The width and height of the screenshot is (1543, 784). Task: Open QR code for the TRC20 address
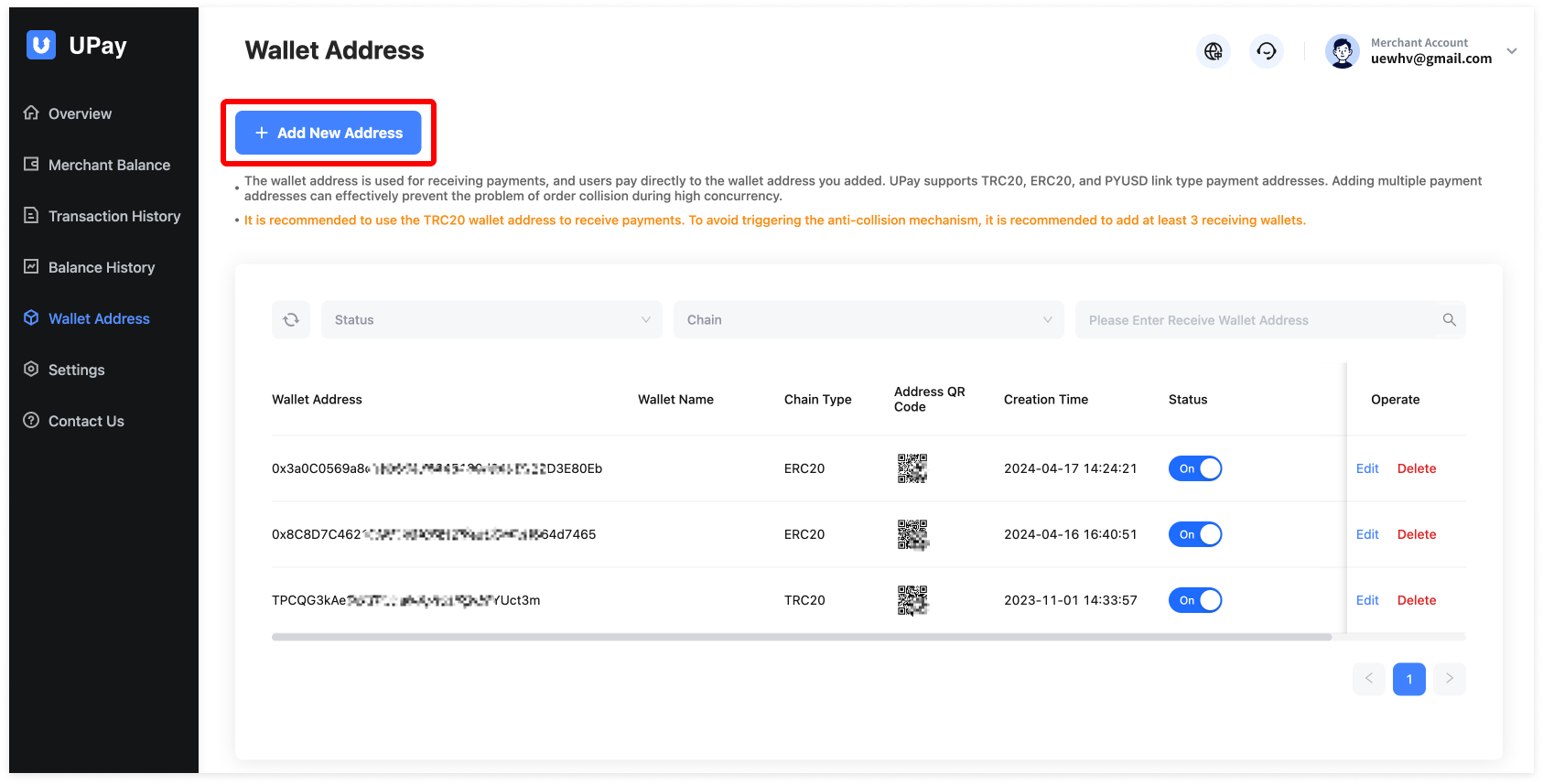coord(912,600)
